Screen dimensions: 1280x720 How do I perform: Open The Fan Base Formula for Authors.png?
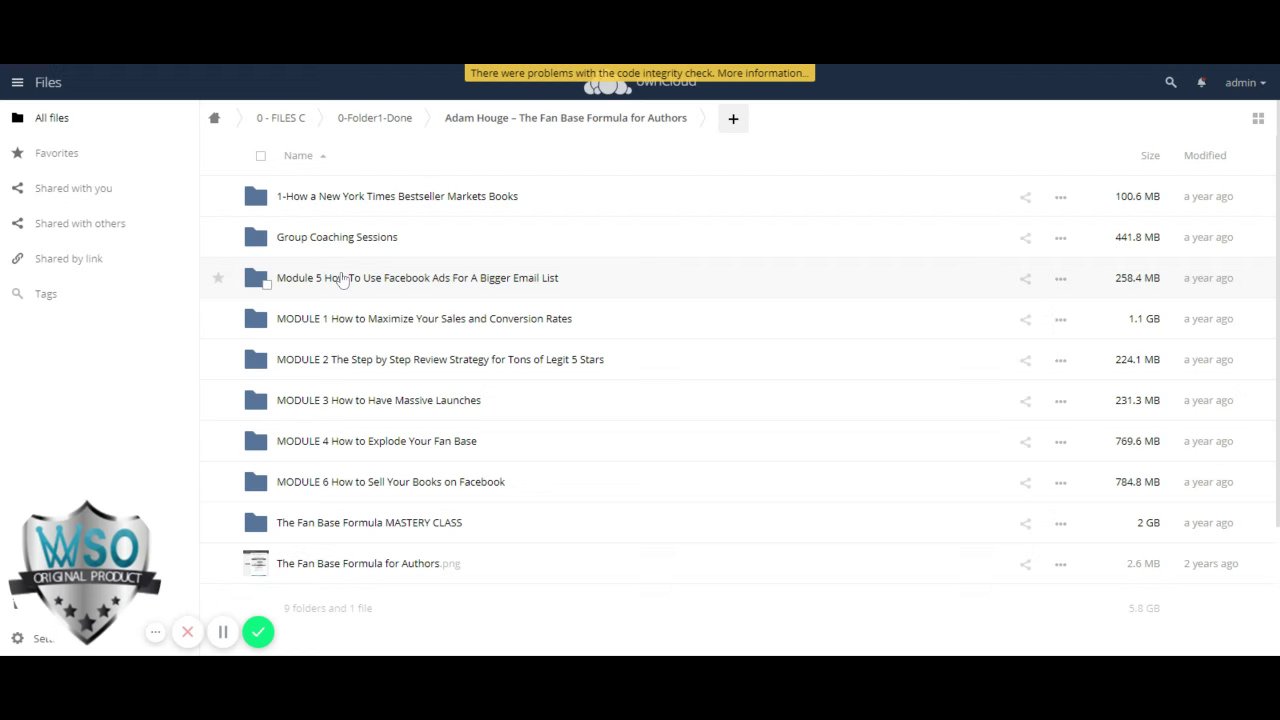click(x=368, y=564)
